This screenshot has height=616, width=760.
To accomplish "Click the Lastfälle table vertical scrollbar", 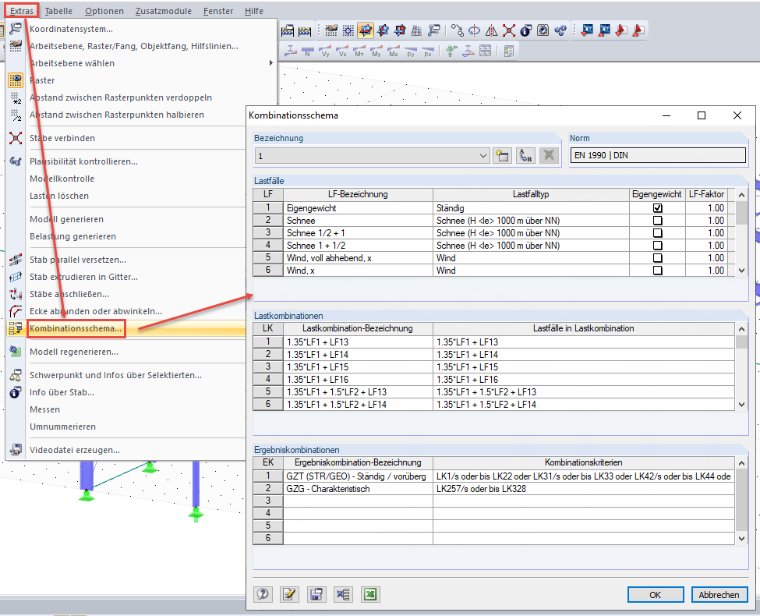I will click(x=742, y=233).
